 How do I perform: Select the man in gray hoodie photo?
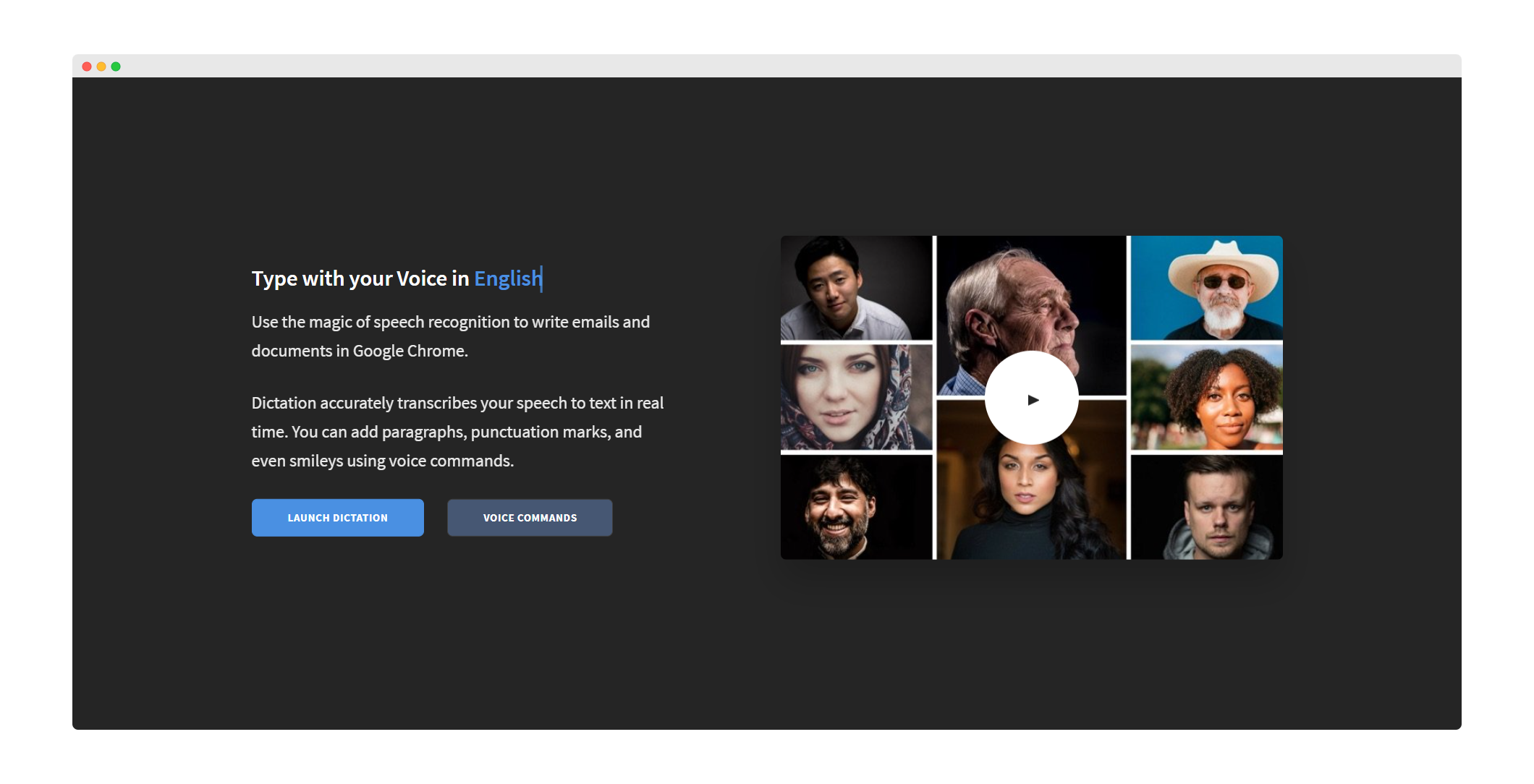click(x=1206, y=507)
